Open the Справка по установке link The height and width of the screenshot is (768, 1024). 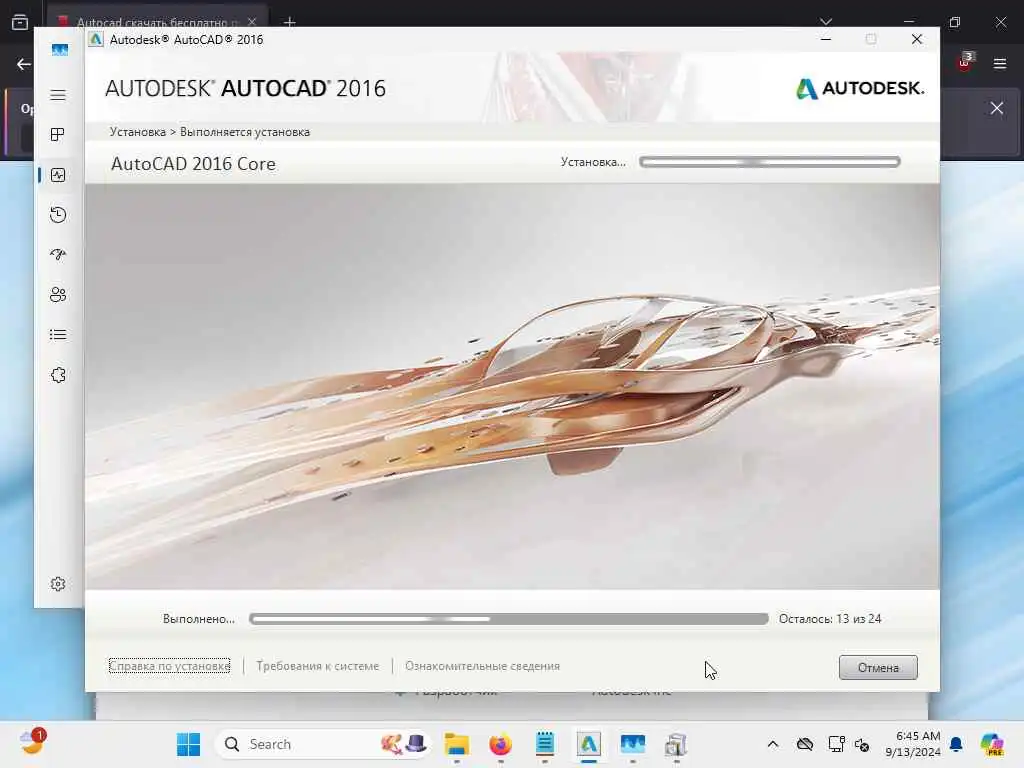(x=169, y=666)
